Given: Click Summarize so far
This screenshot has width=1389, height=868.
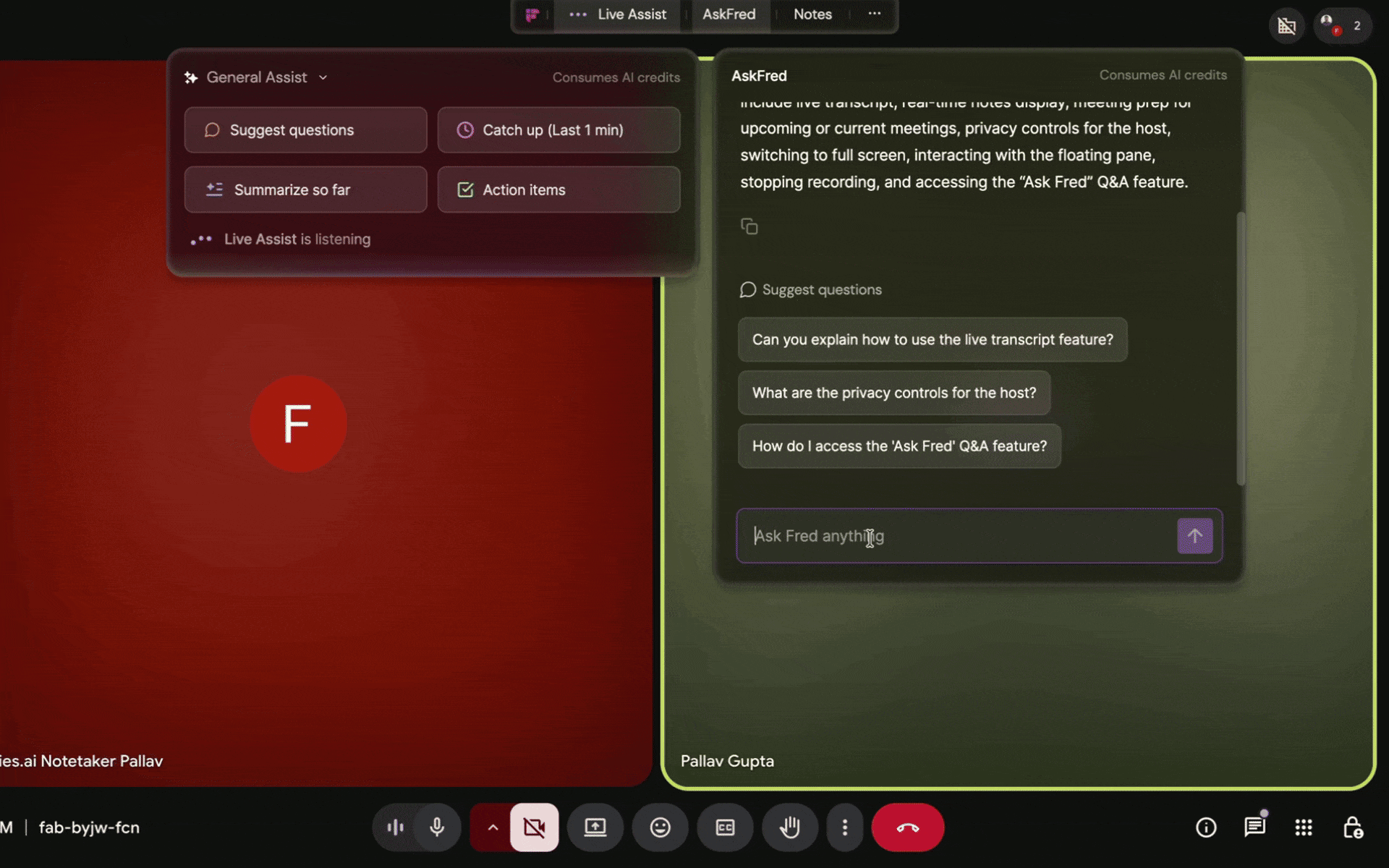Looking at the screenshot, I should [305, 190].
